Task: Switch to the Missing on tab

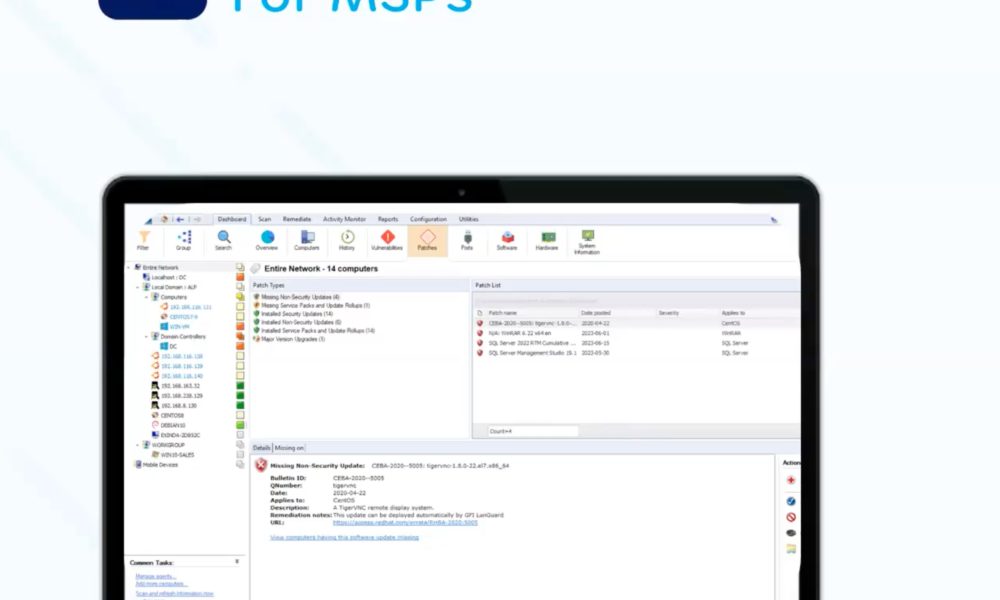Action: [x=289, y=448]
